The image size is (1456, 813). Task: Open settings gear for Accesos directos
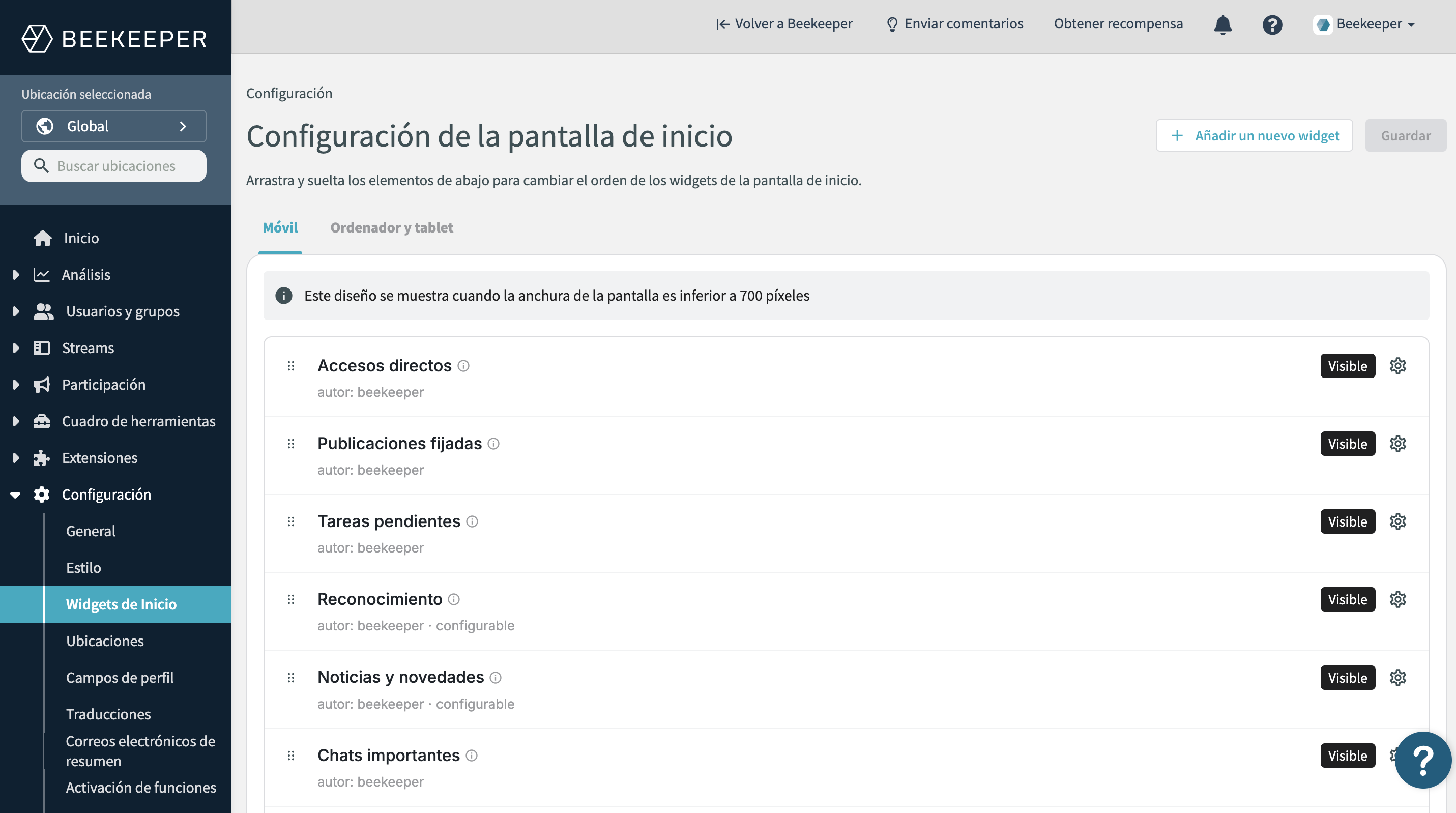click(1398, 366)
